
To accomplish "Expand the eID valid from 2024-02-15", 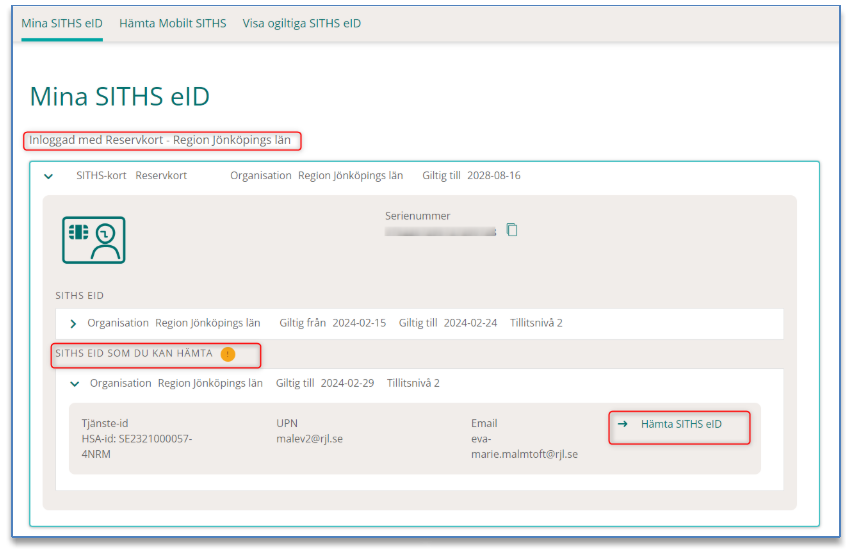I will point(73,323).
